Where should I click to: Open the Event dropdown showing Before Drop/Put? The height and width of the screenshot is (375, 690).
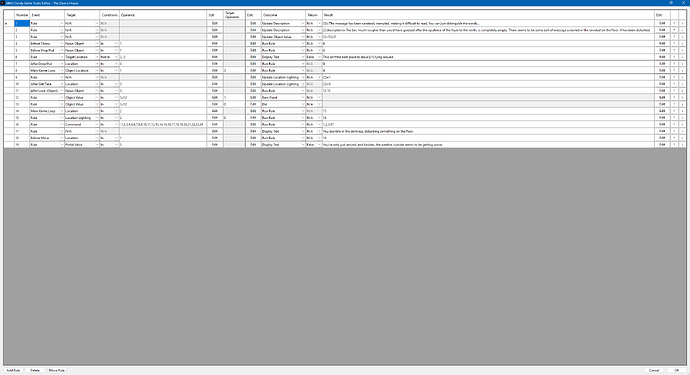pyautogui.click(x=47, y=50)
